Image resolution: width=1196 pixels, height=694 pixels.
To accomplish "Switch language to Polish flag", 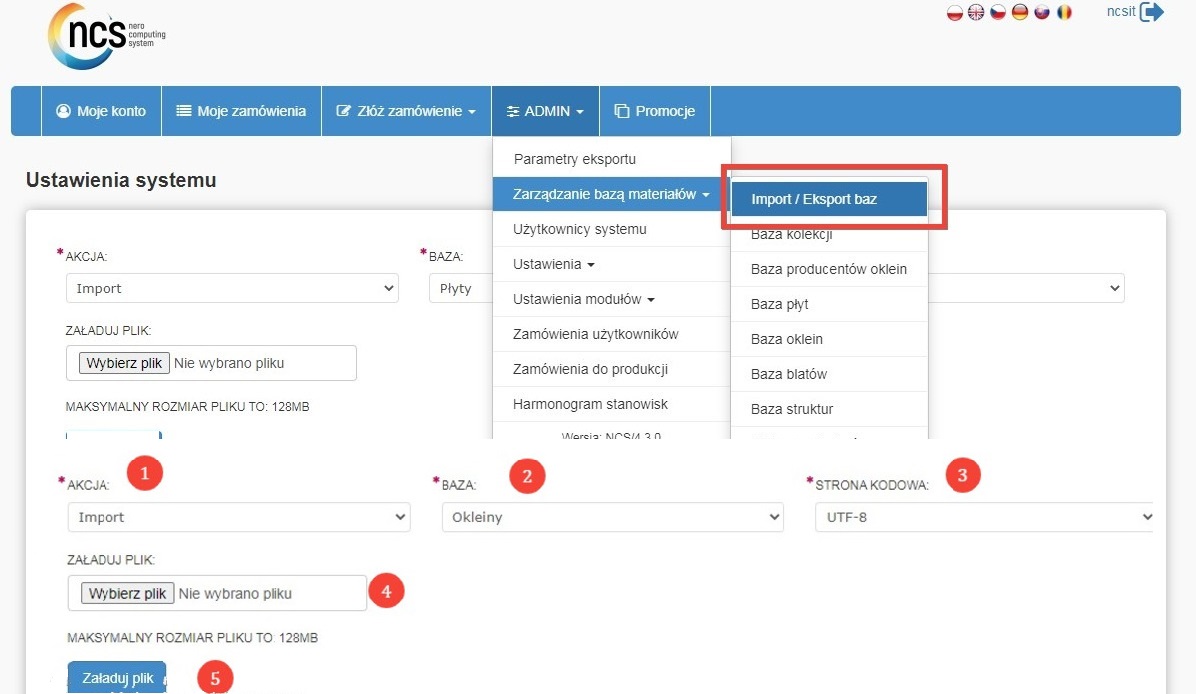I will pyautogui.click(x=954, y=13).
